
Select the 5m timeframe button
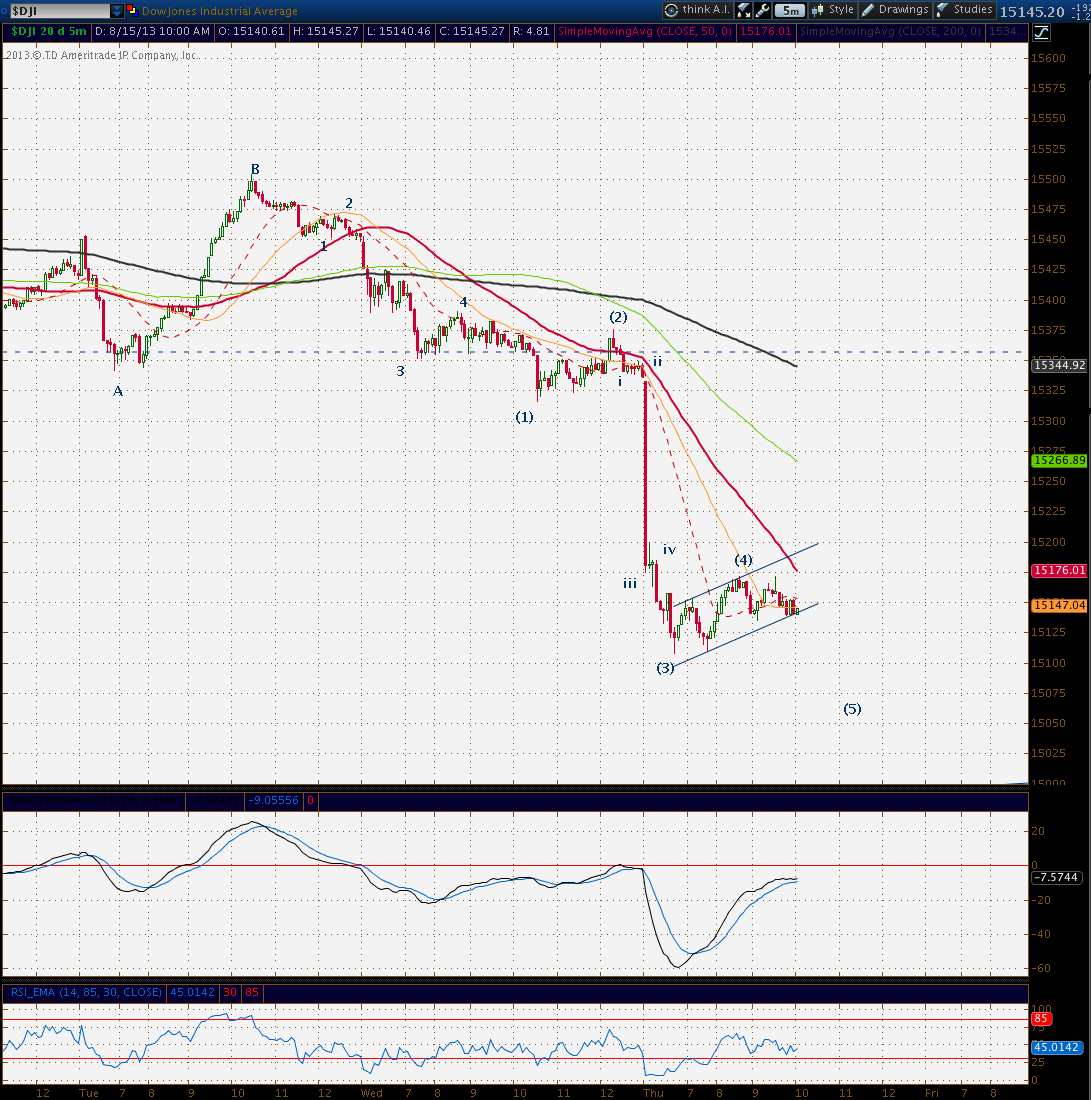coord(790,10)
